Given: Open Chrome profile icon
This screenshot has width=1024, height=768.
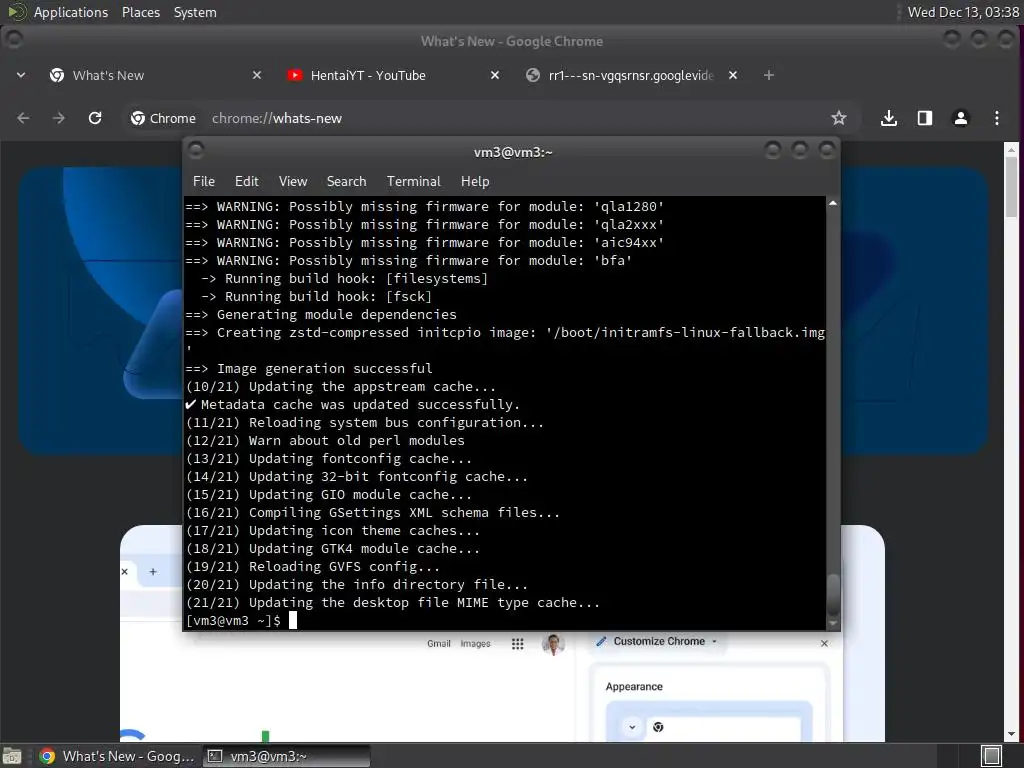Looking at the screenshot, I should (961, 118).
